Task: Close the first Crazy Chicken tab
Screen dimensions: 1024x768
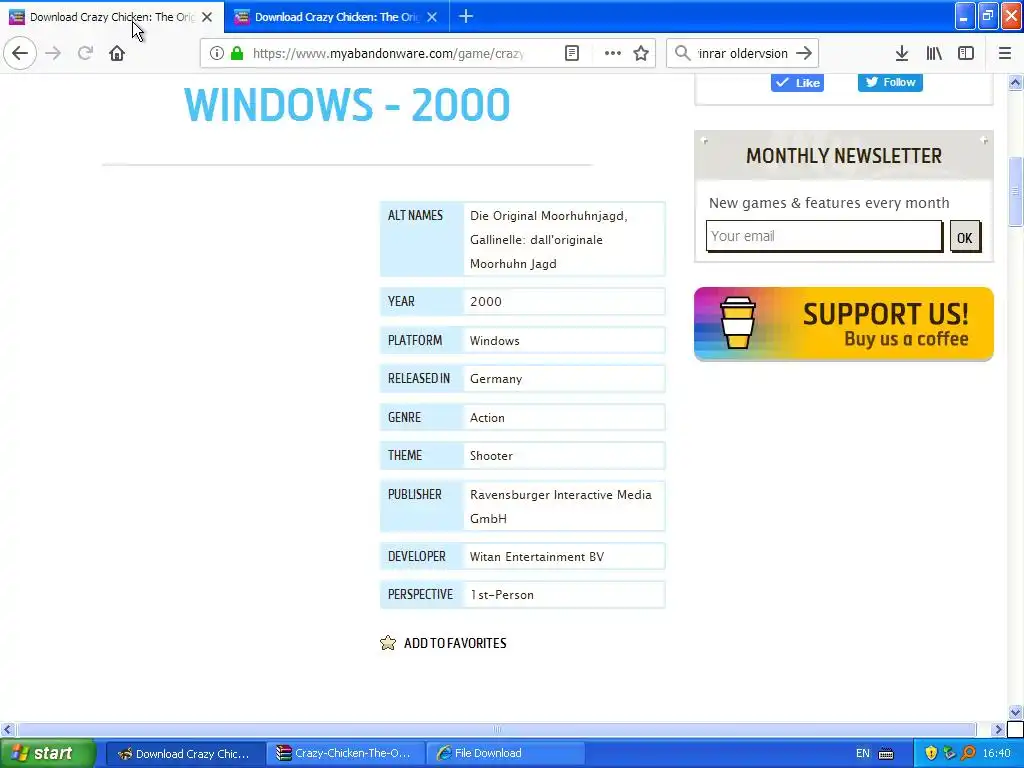Action: pyautogui.click(x=207, y=17)
